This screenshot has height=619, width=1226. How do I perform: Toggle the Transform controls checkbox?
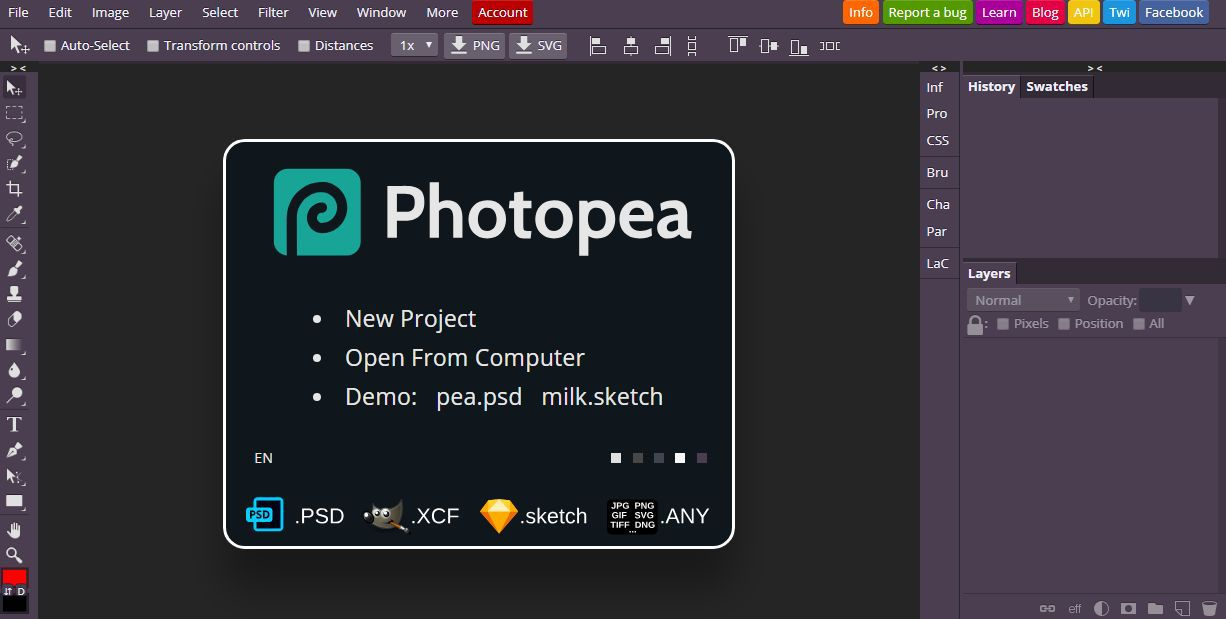tap(153, 46)
